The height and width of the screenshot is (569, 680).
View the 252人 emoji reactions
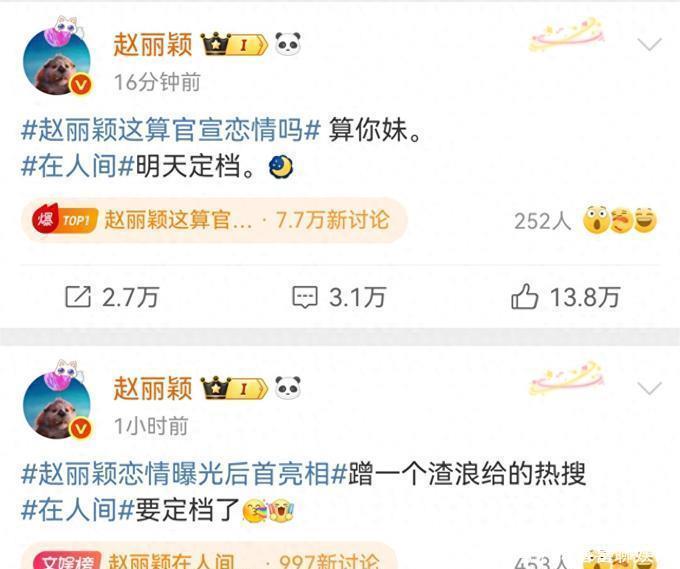[585, 220]
